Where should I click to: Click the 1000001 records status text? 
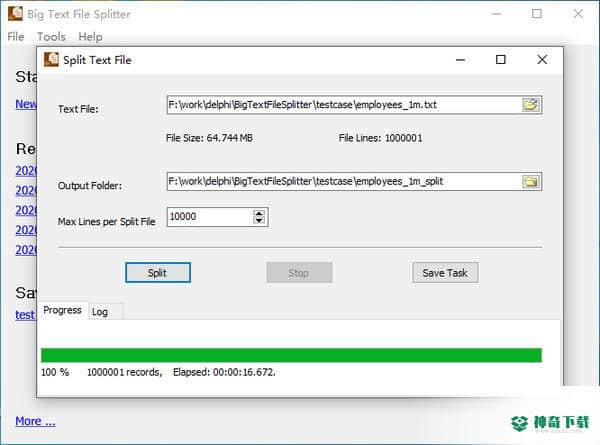coord(124,372)
